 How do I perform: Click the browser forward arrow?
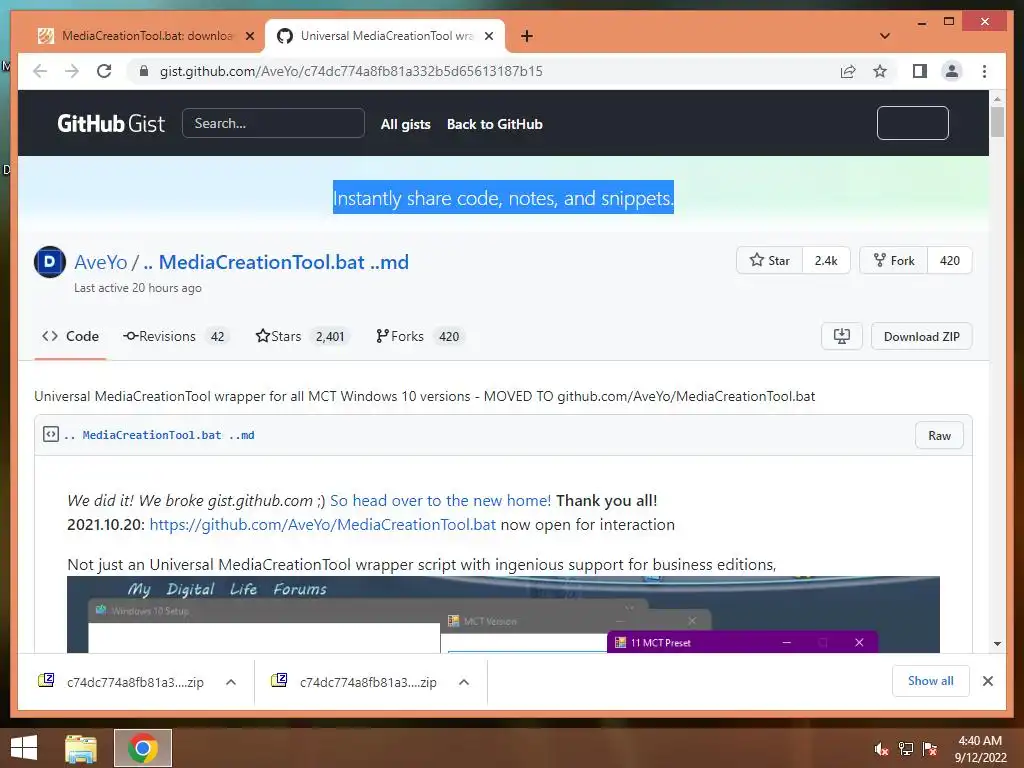coord(72,71)
